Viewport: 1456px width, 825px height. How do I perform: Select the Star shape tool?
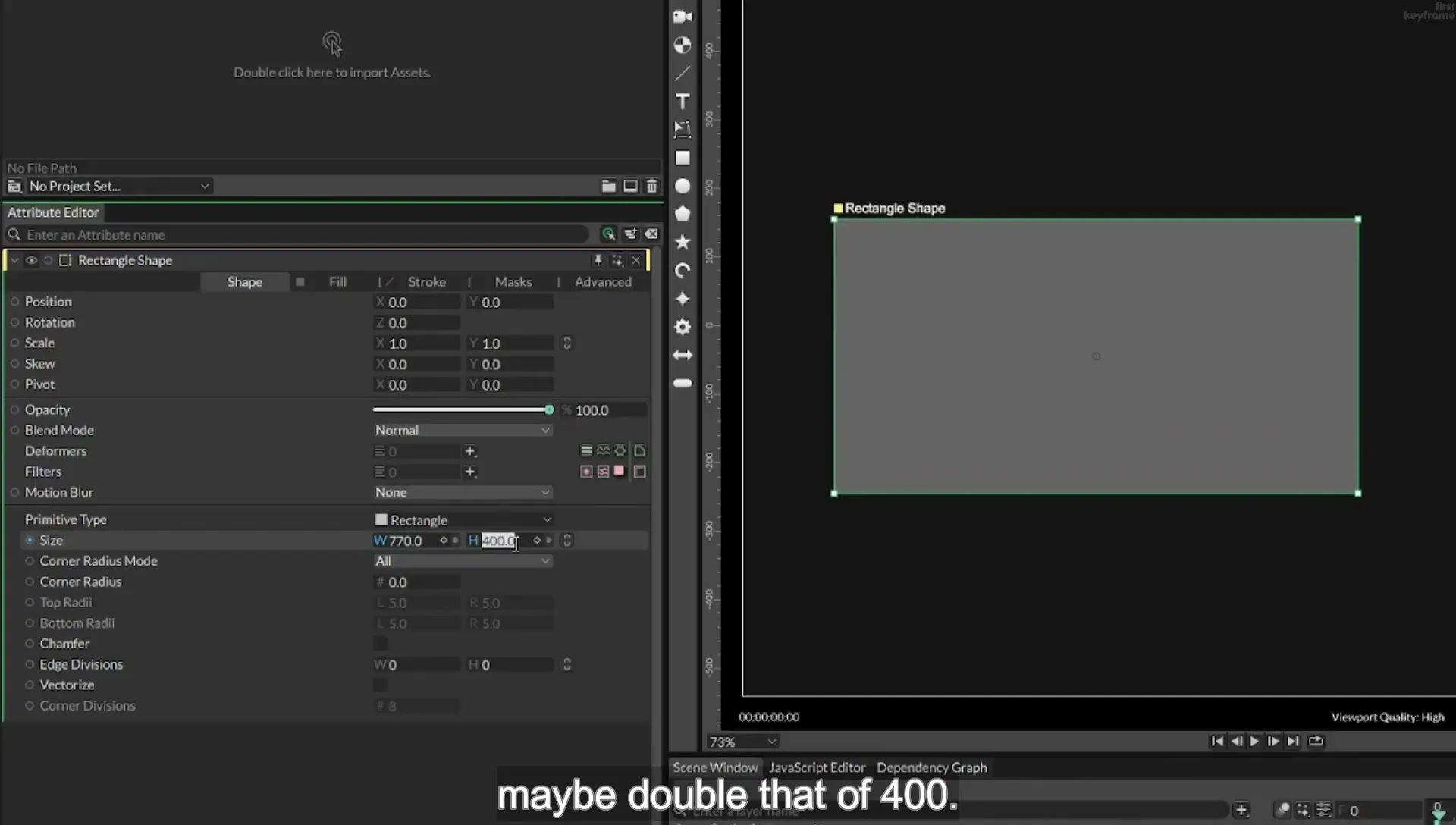(682, 242)
